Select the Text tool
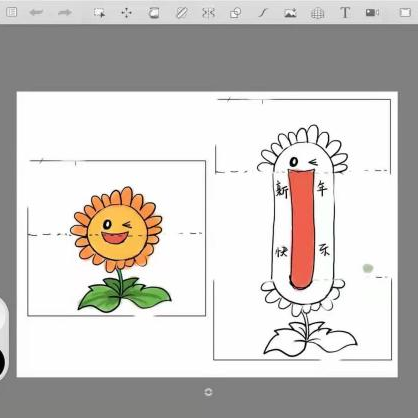418x418 pixels. [x=345, y=13]
